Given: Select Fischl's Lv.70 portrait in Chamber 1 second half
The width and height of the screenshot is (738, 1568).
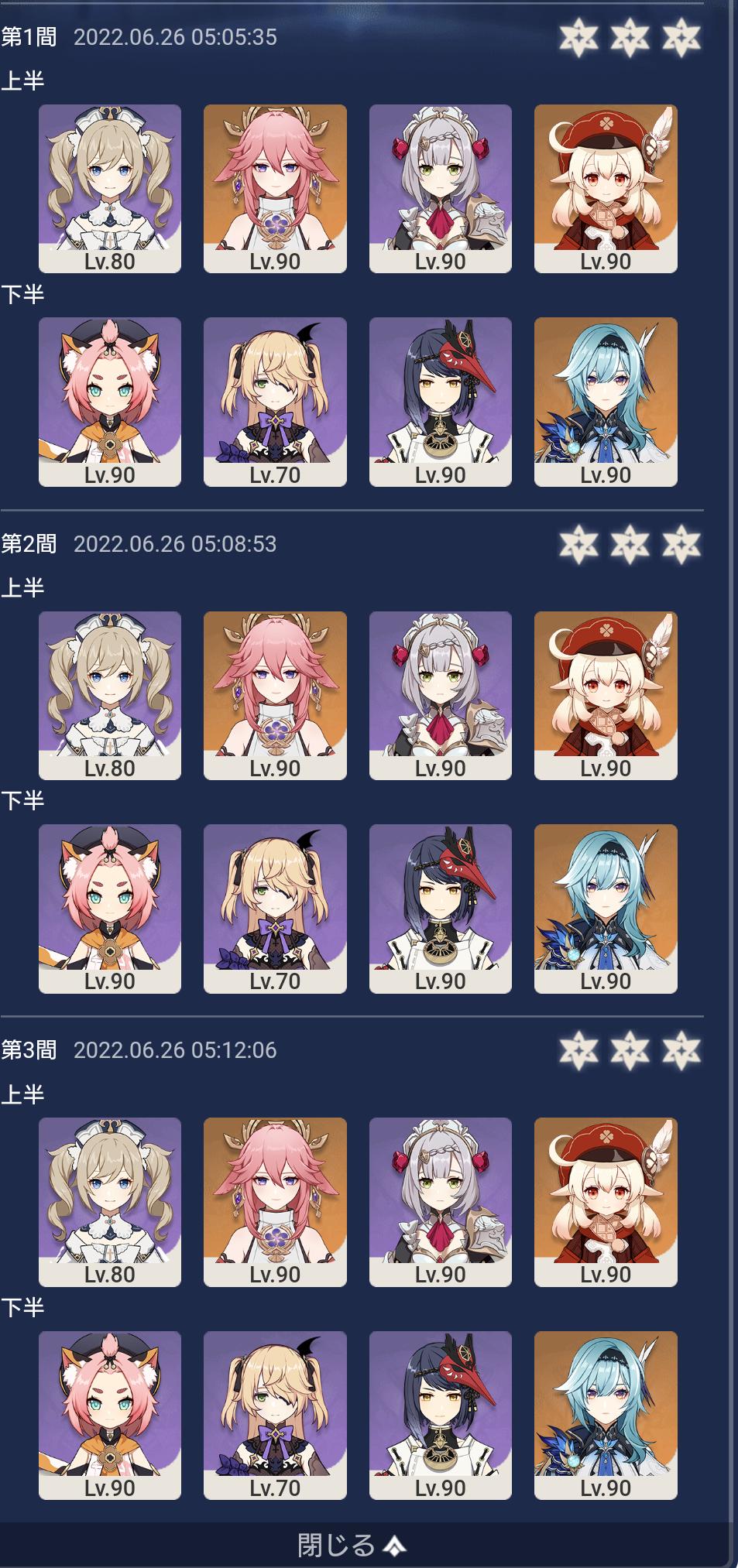Looking at the screenshot, I should click(x=275, y=402).
